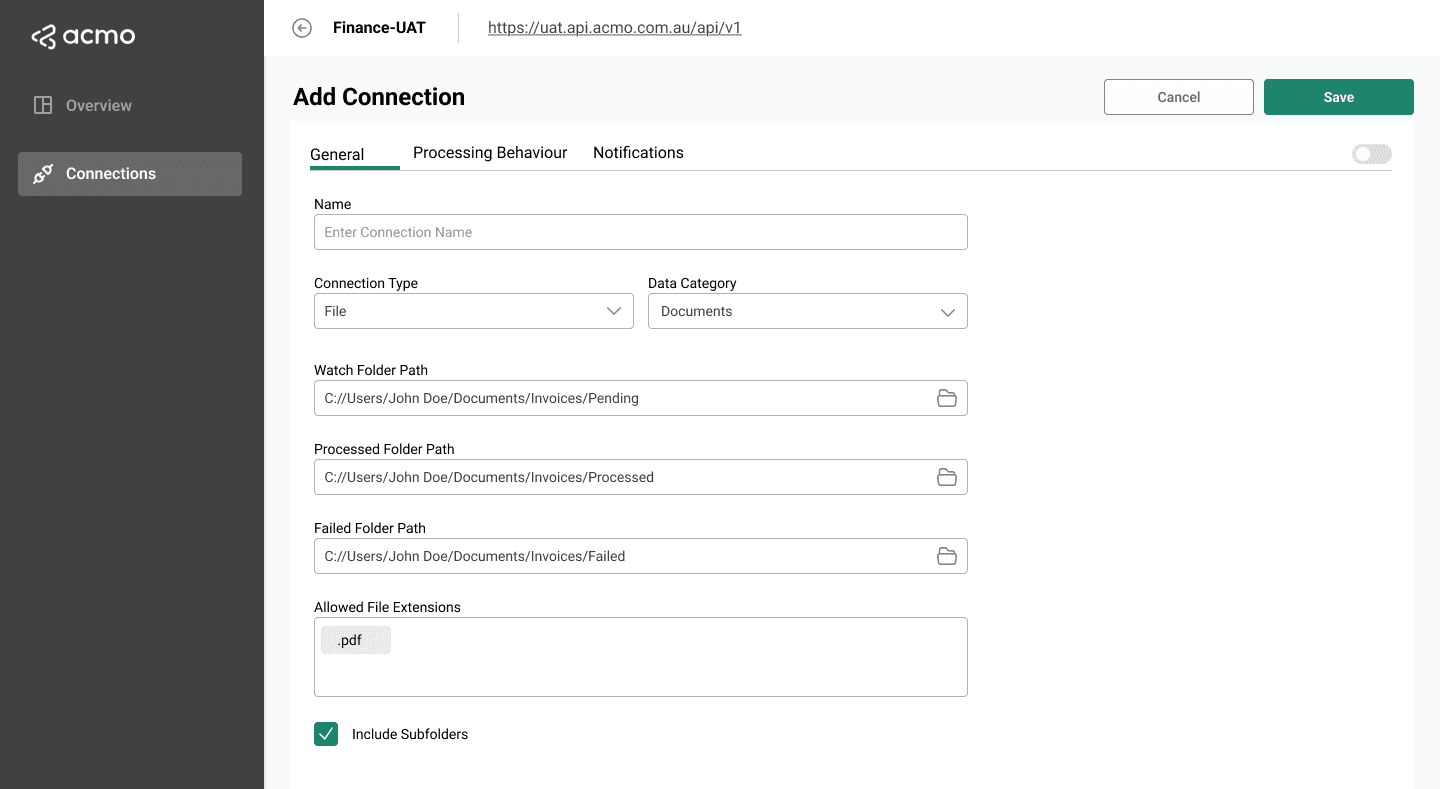Open folder browser for Processed Folder Path
This screenshot has height=789, width=1440.
(947, 477)
